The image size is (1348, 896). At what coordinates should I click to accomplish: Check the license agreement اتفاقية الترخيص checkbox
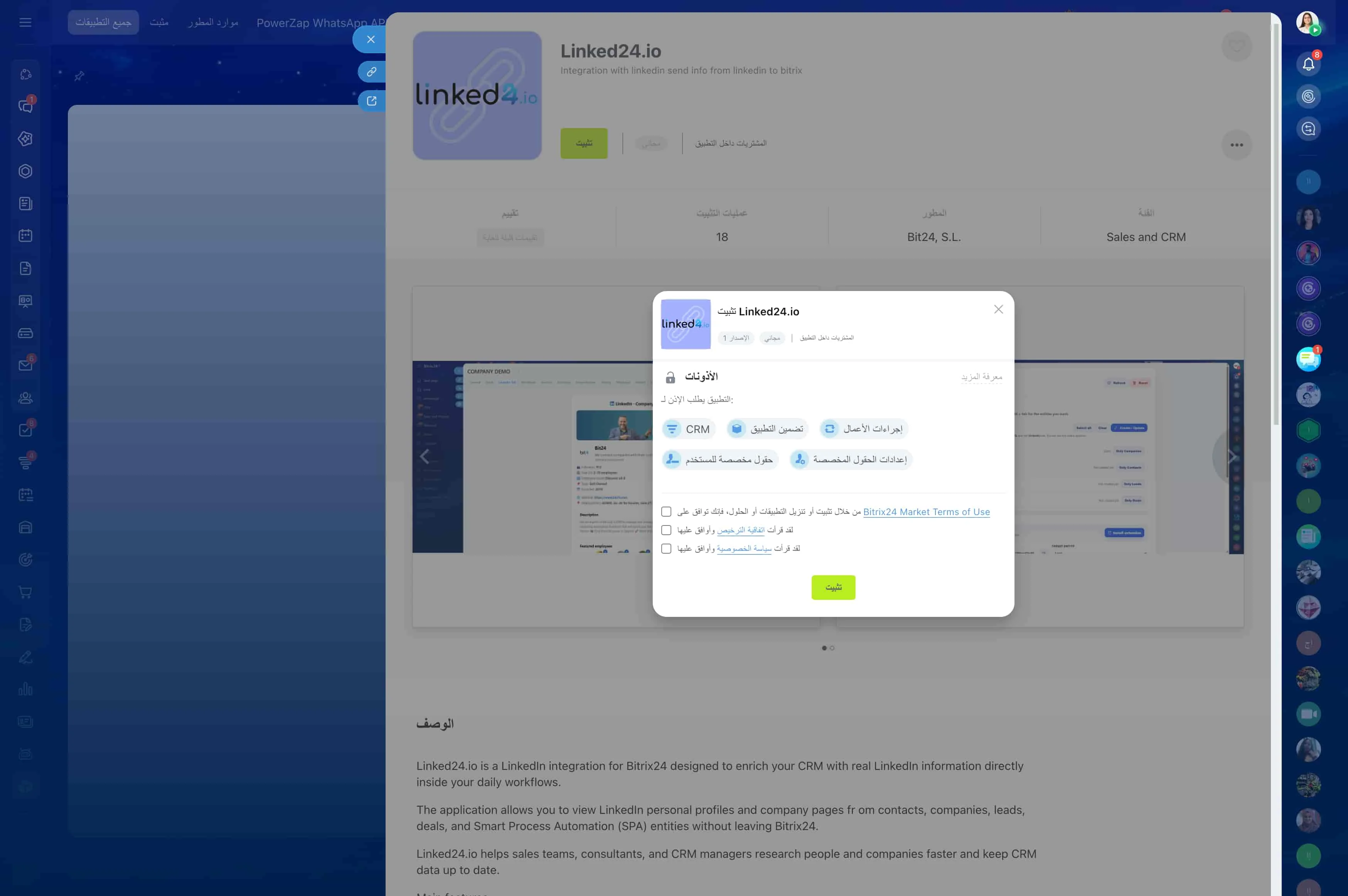[x=666, y=530]
